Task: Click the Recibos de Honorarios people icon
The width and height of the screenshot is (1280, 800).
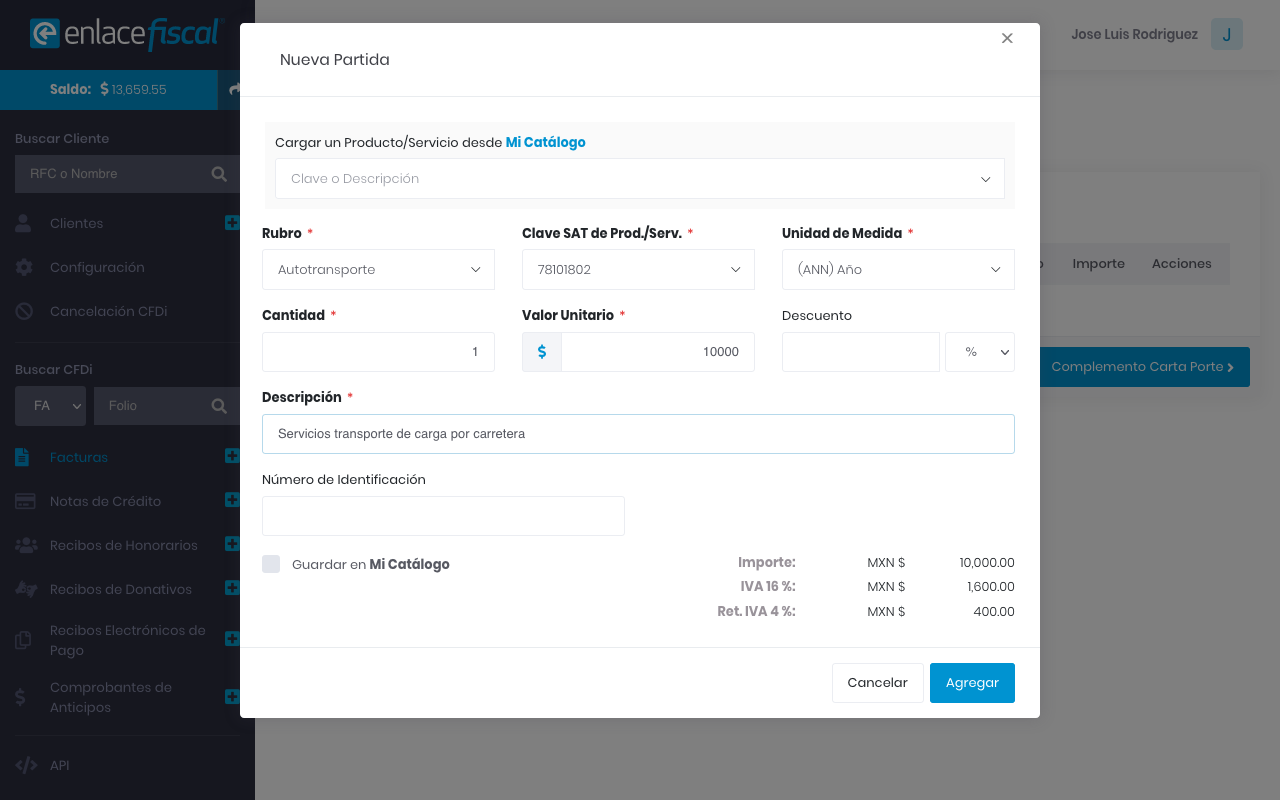Action: (x=26, y=546)
